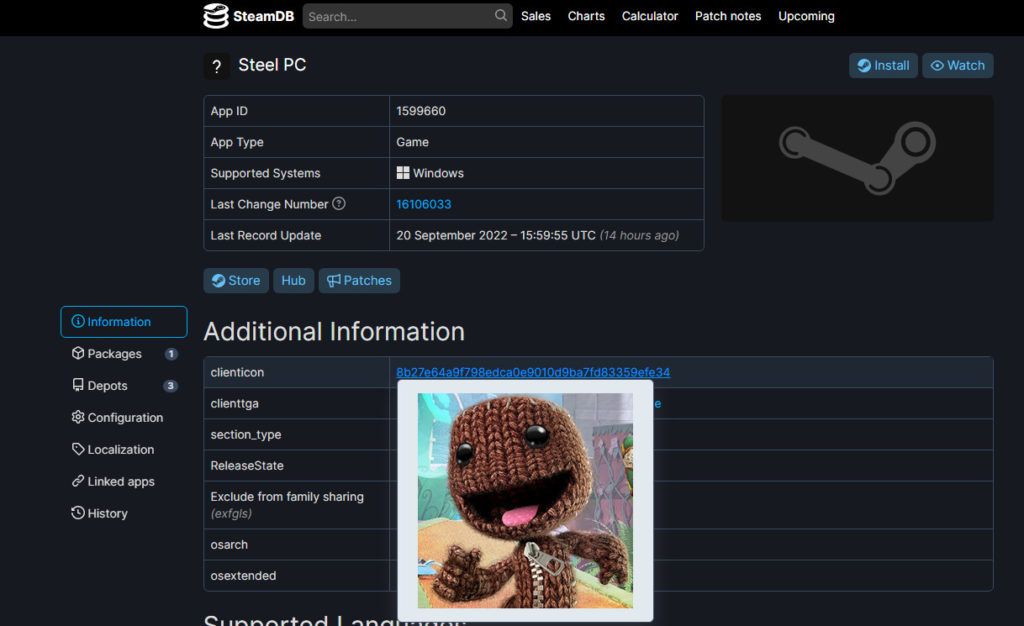
Task: Click the 'section_type' row label
Action: (x=246, y=435)
